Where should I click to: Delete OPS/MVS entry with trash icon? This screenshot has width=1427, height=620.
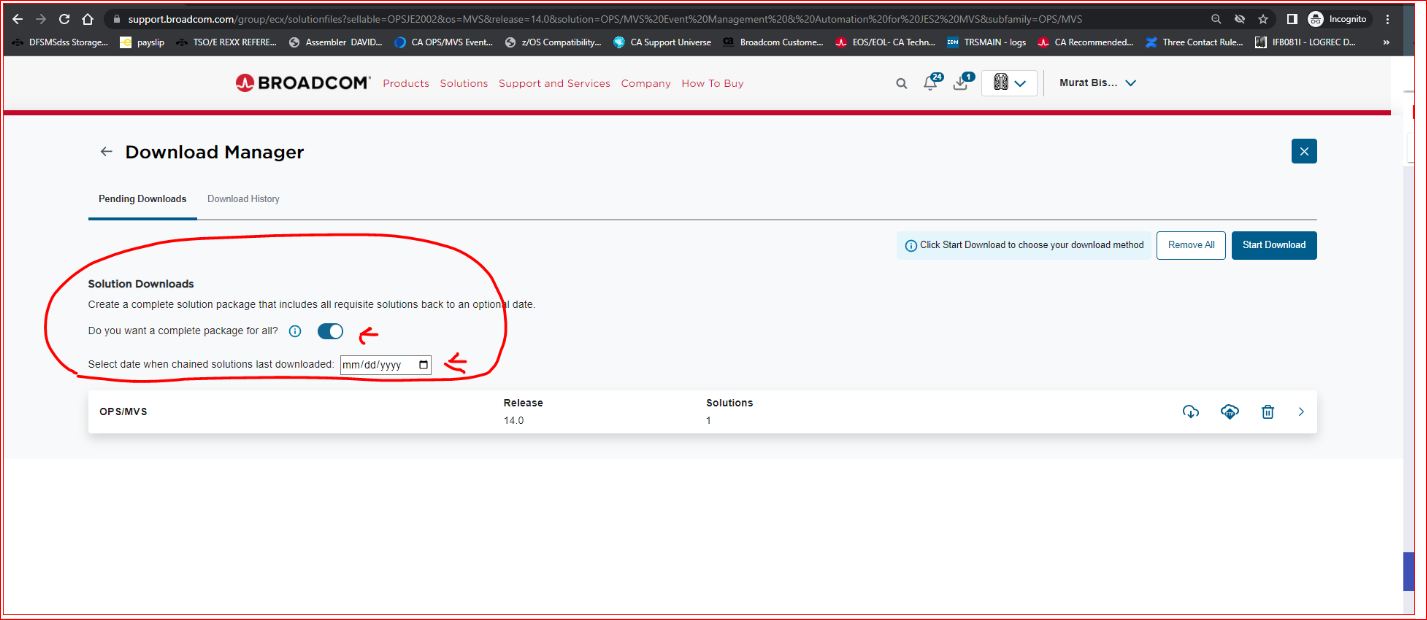coord(1267,412)
